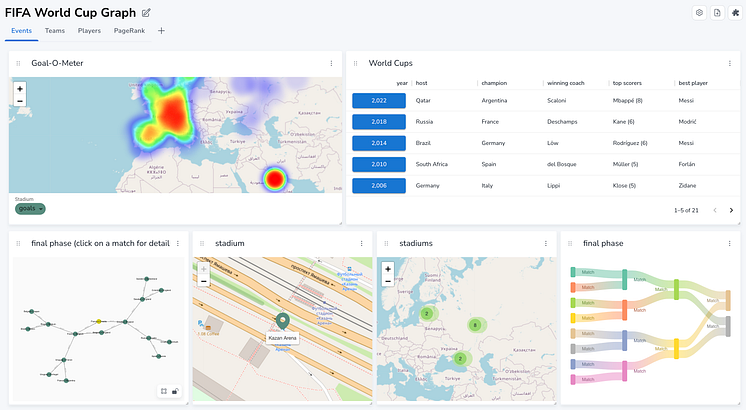746x410 pixels.
Task: Click the 2,006 year button
Action: pyautogui.click(x=379, y=185)
